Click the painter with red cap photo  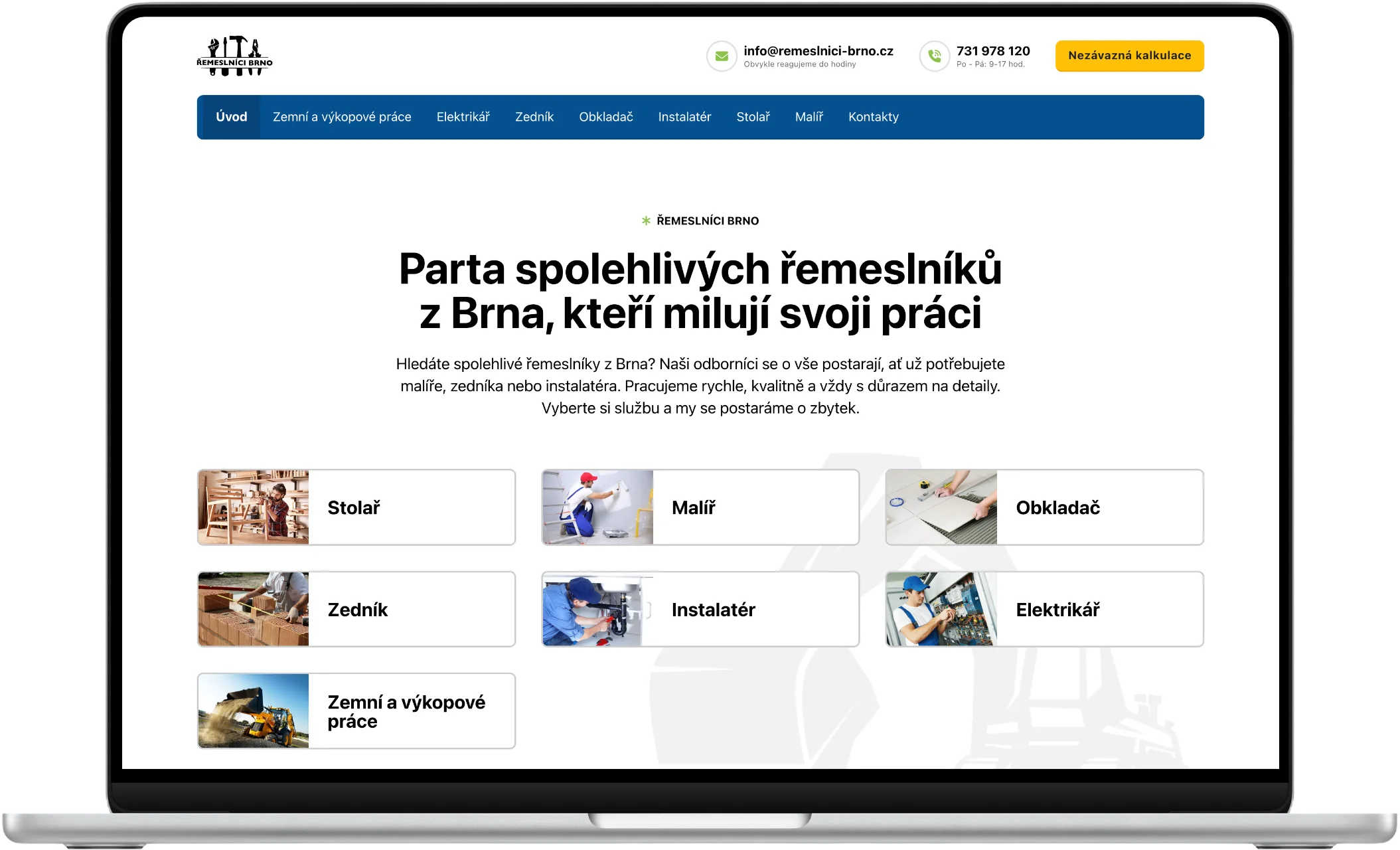pos(597,507)
